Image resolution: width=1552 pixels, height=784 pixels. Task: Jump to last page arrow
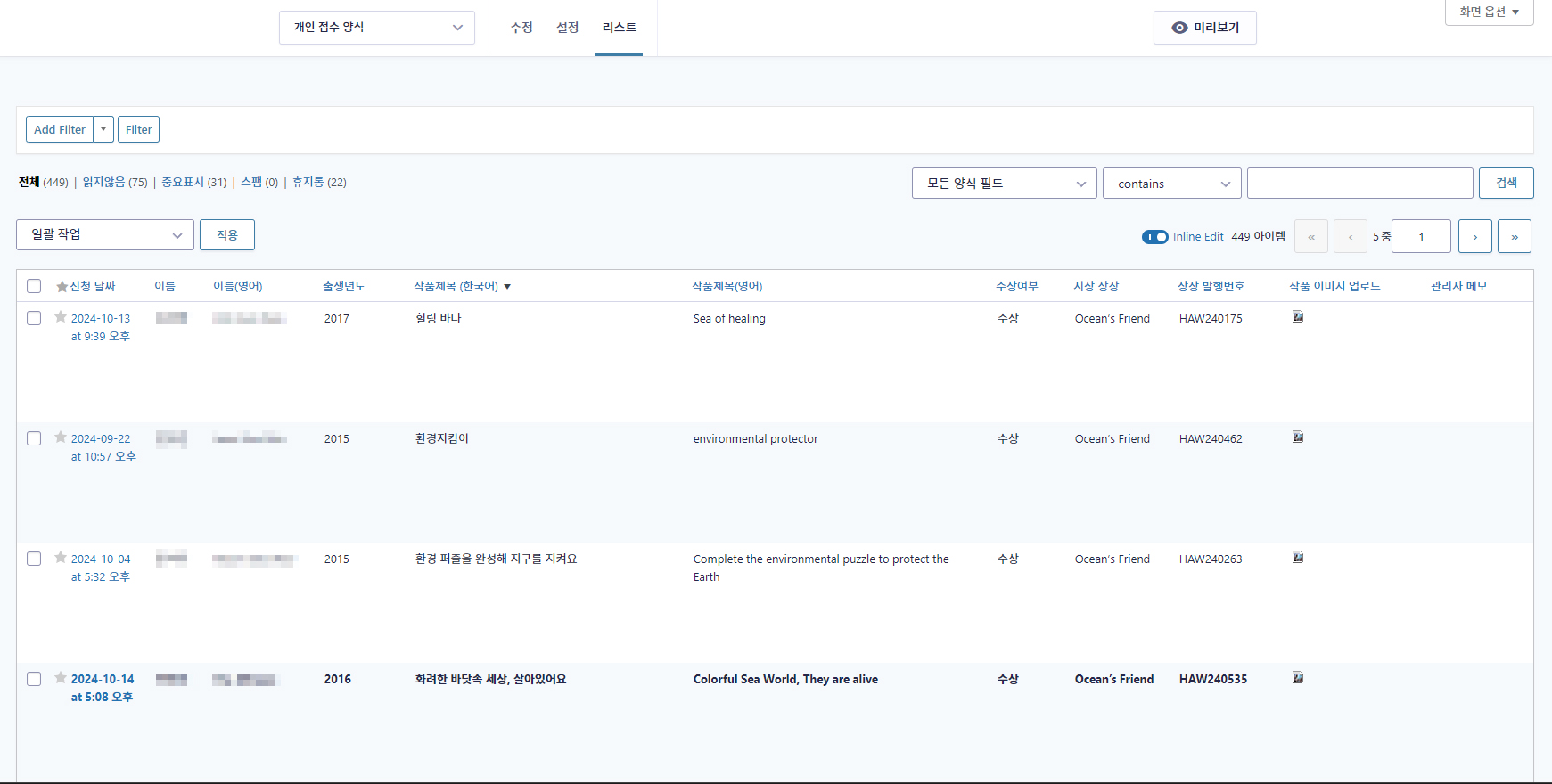(1515, 236)
